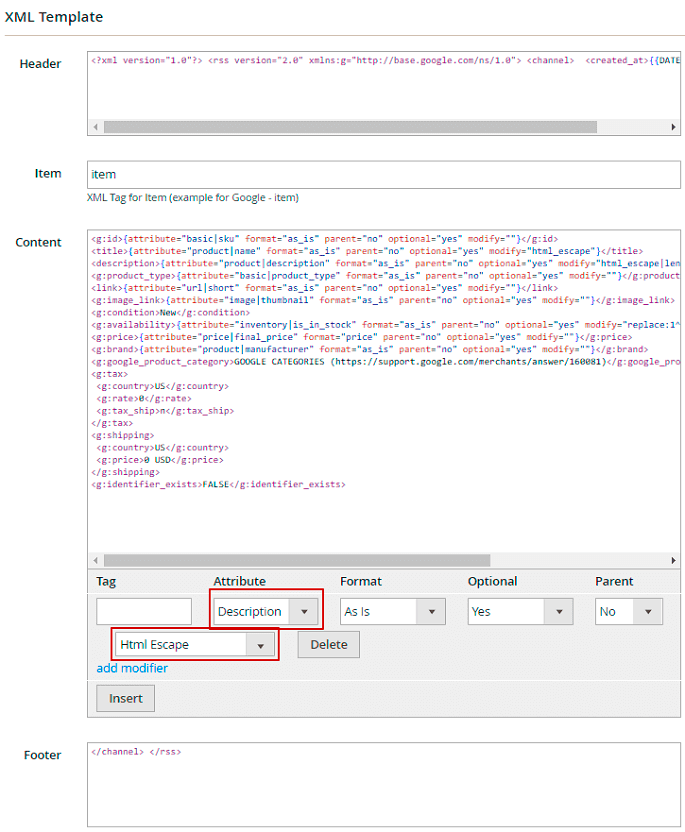Open the Attribute dropdown showing Description
The width and height of the screenshot is (685, 832).
(266, 611)
